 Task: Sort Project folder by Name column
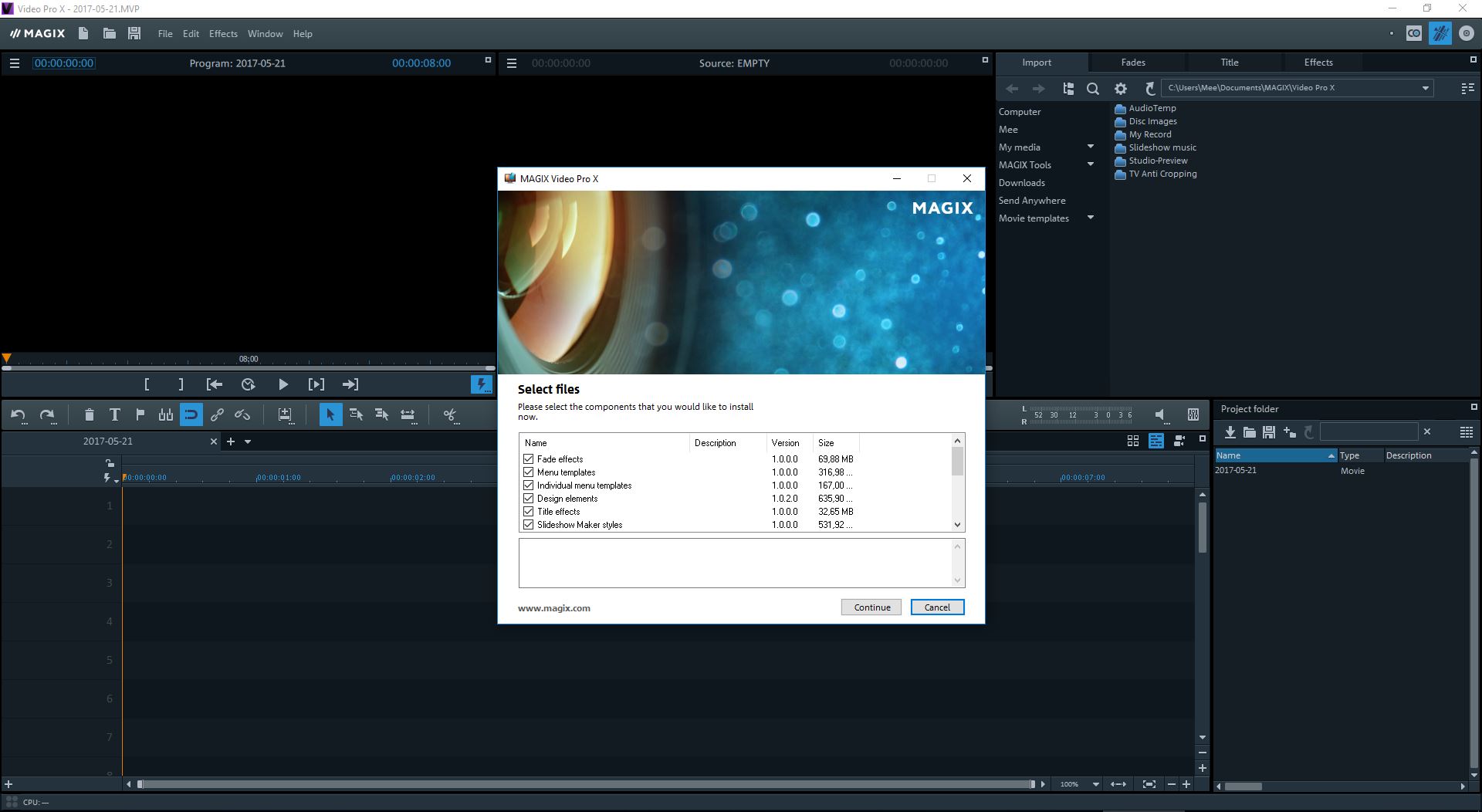pos(1275,455)
